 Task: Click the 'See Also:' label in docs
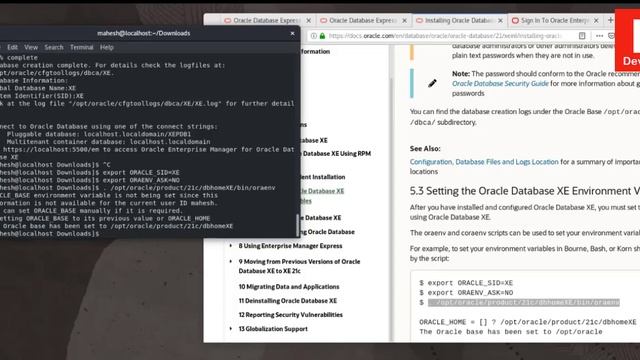click(425, 149)
